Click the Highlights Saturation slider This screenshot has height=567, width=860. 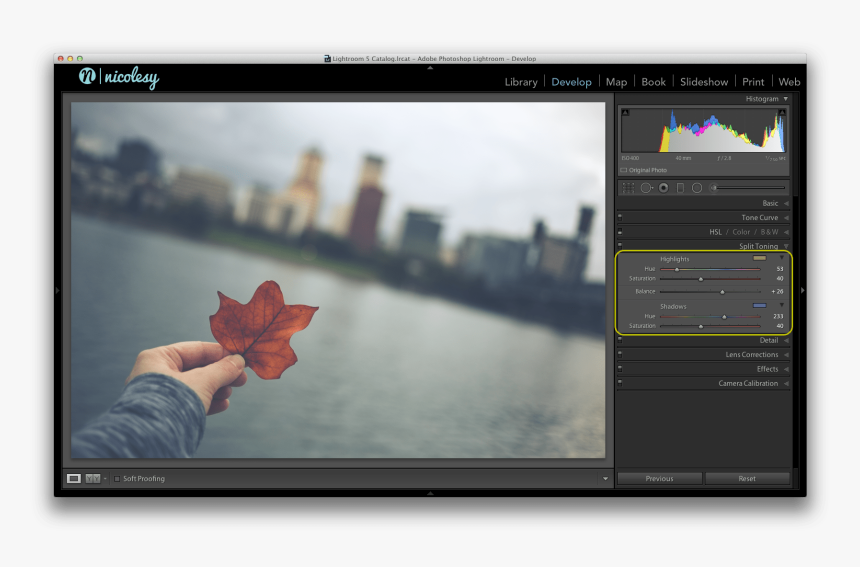coord(710,279)
